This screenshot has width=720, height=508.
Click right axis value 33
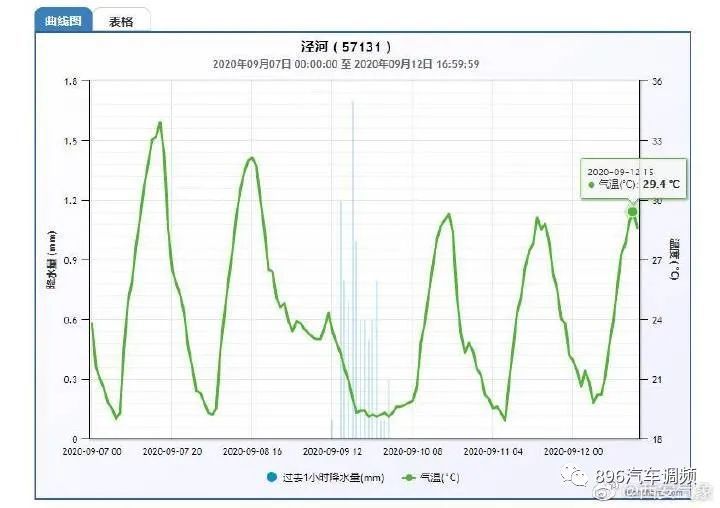tap(657, 141)
